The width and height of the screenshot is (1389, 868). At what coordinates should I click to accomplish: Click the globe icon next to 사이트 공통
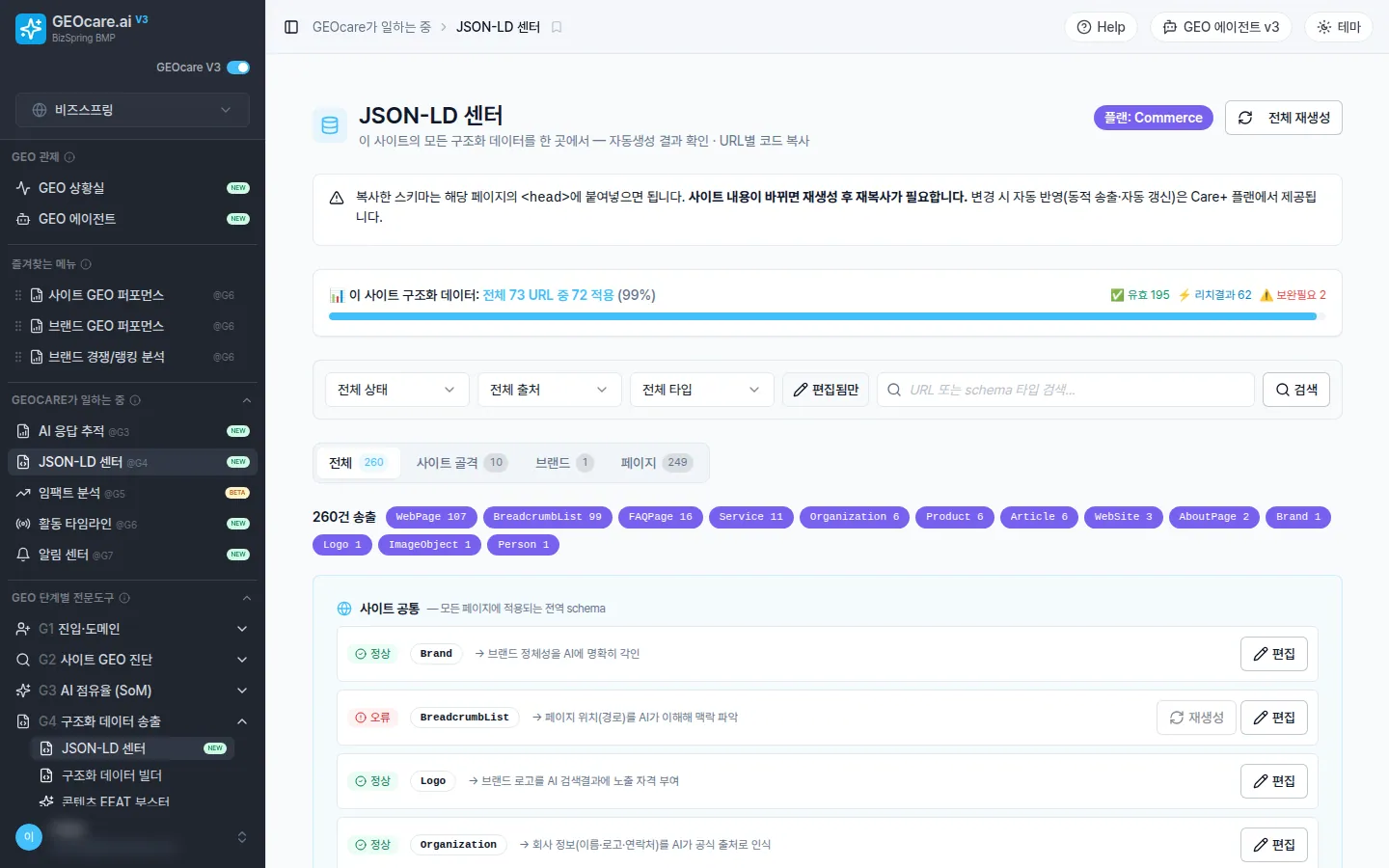point(344,609)
